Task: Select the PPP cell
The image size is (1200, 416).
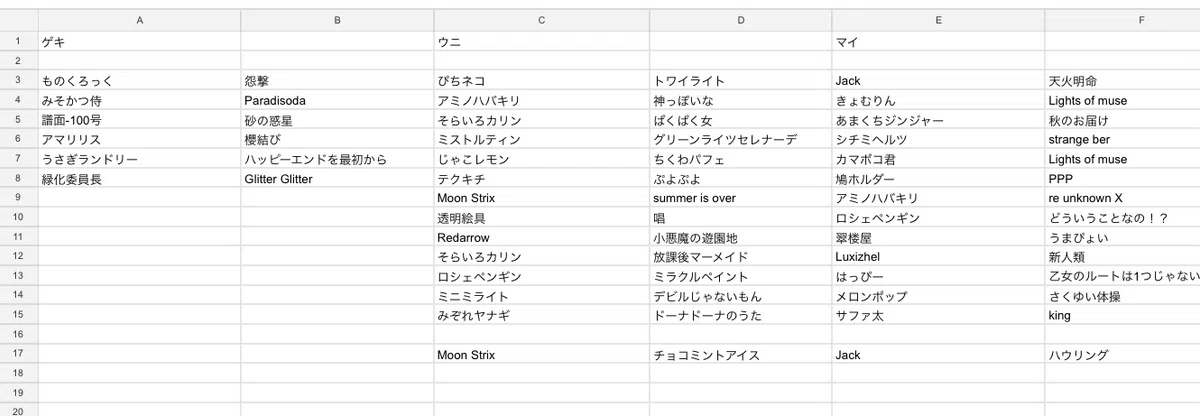Action: click(1122, 179)
